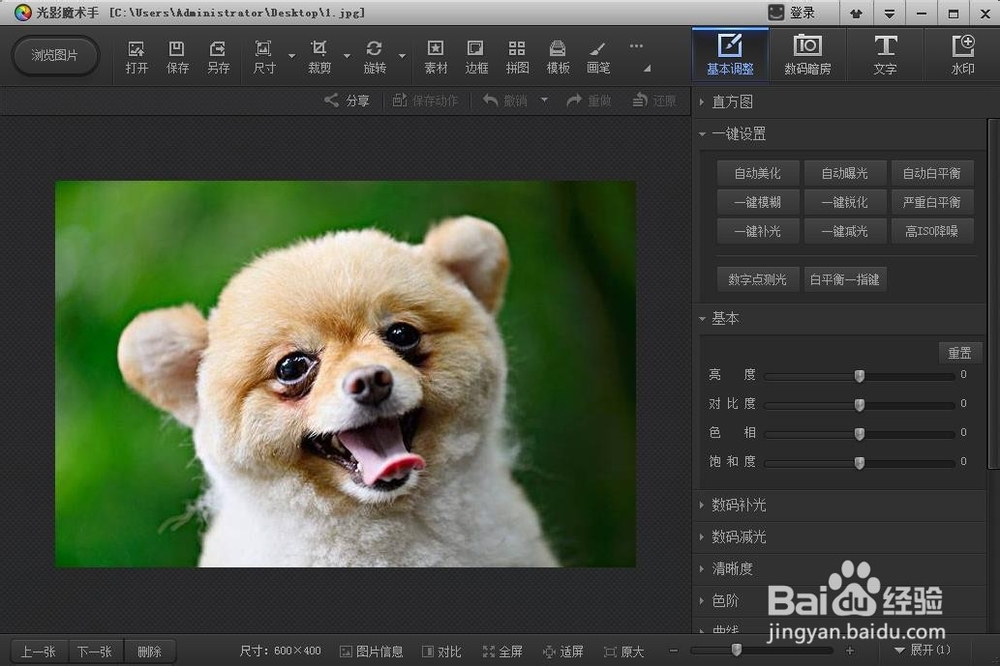
Task: Fit image to screen with 适屏
Action: tap(563, 651)
